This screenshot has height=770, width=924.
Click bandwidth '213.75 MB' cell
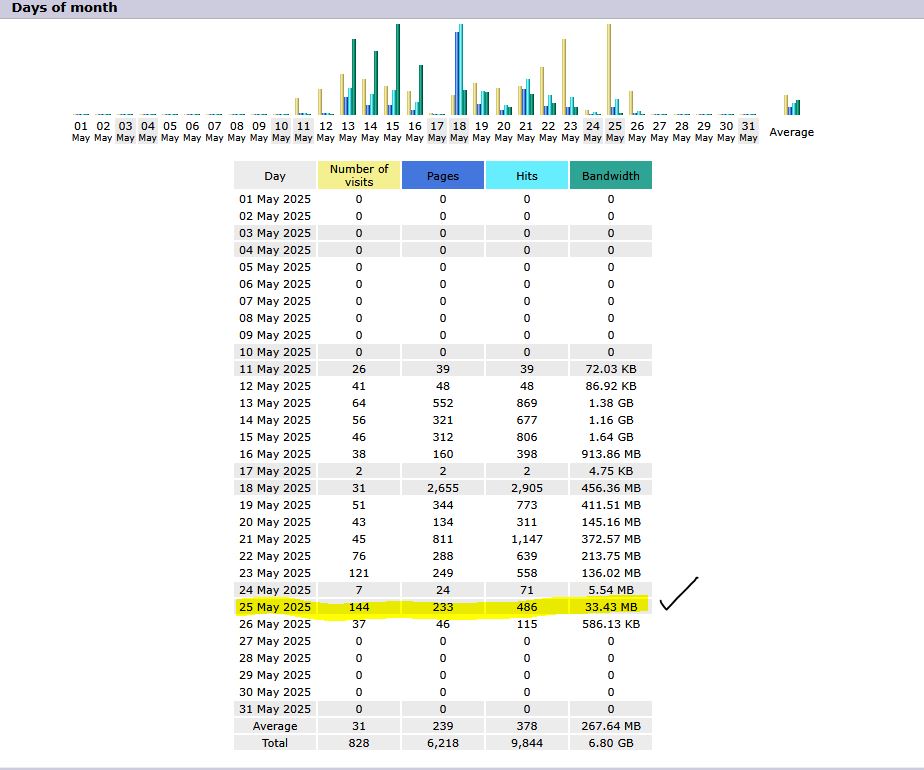610,556
